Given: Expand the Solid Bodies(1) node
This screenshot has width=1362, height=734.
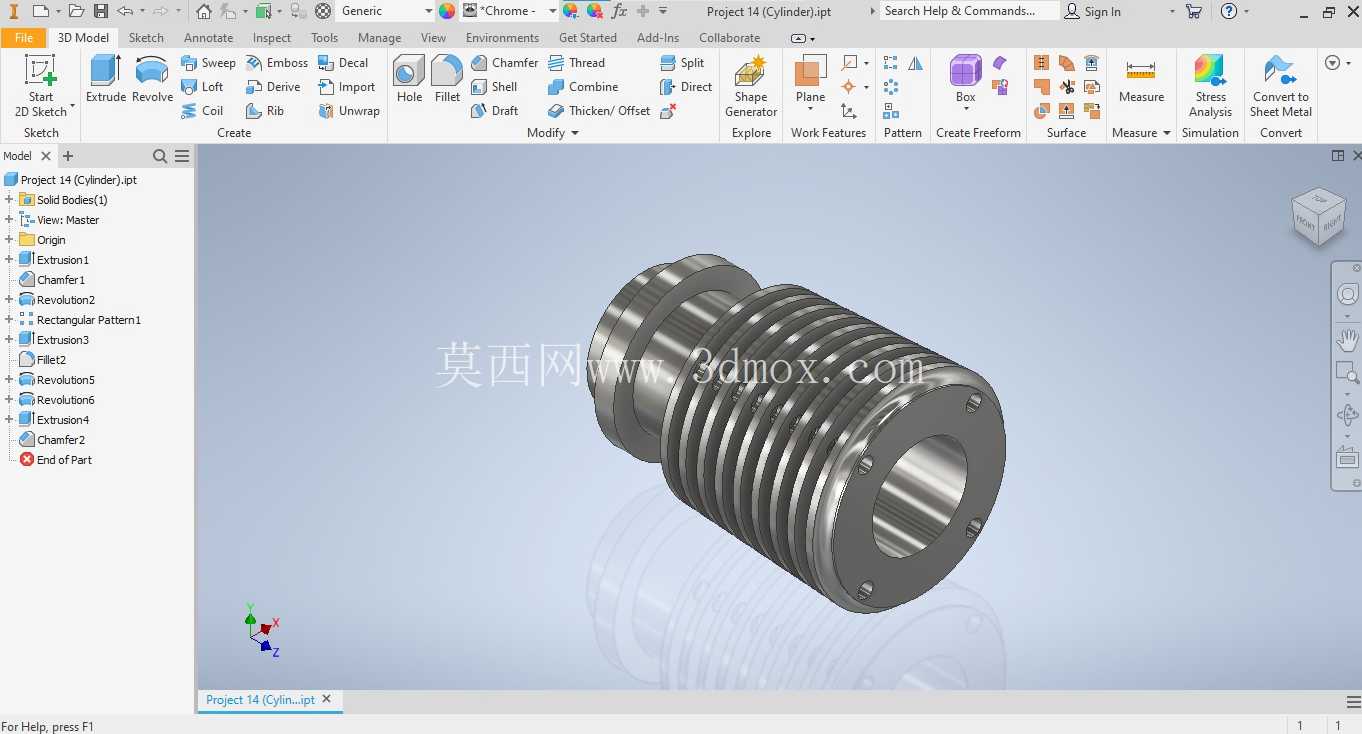Looking at the screenshot, I should (9, 200).
